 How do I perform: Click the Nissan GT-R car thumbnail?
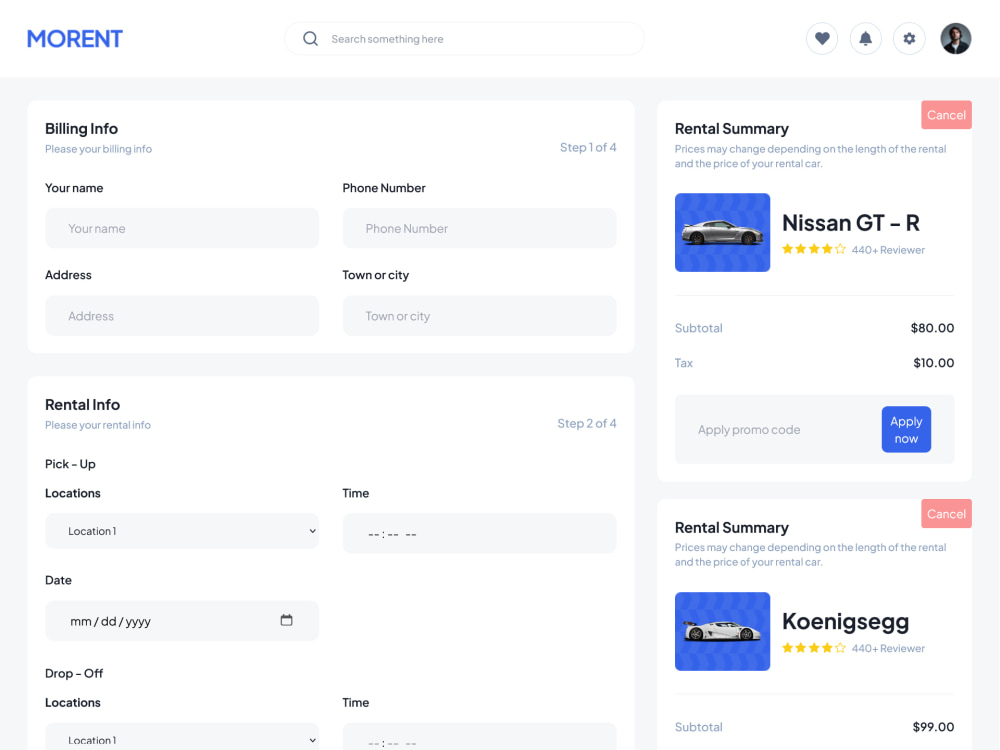coord(723,233)
